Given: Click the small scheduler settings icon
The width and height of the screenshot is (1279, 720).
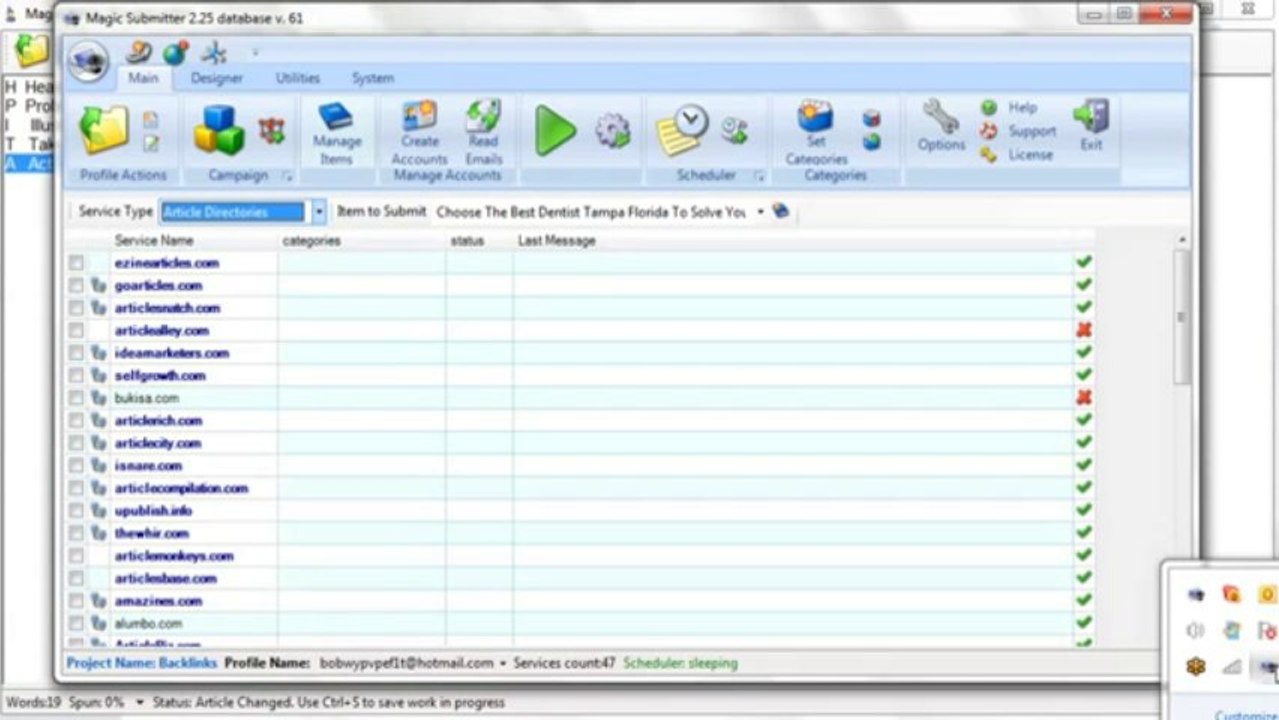Looking at the screenshot, I should coord(735,131).
